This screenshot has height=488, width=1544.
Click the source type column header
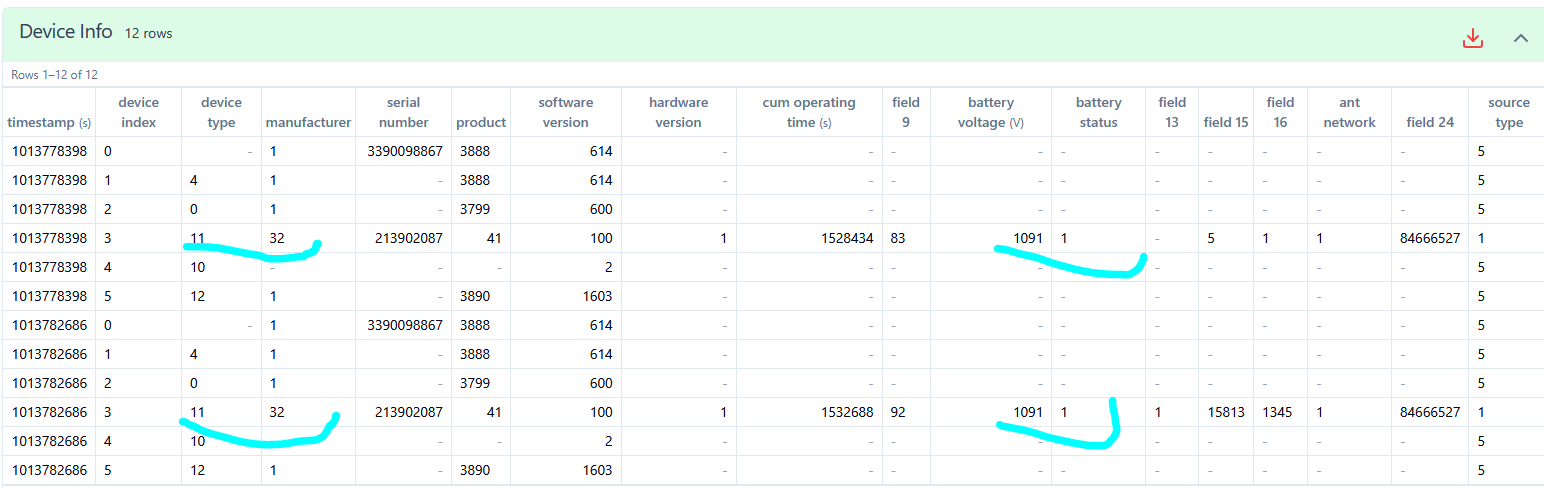pos(1508,112)
